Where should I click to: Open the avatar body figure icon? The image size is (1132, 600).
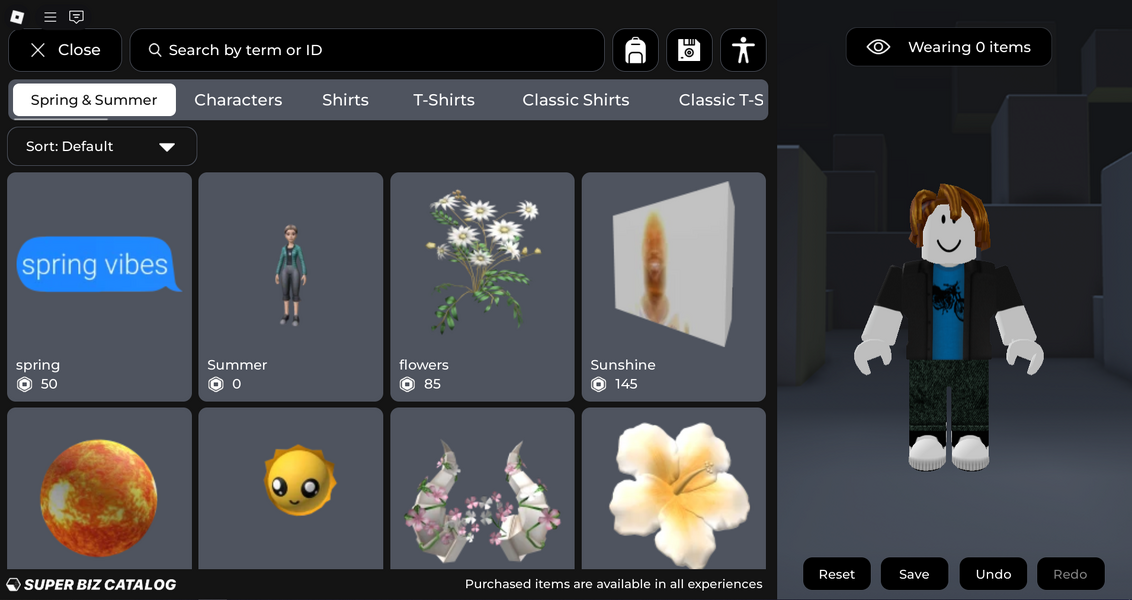[743, 50]
